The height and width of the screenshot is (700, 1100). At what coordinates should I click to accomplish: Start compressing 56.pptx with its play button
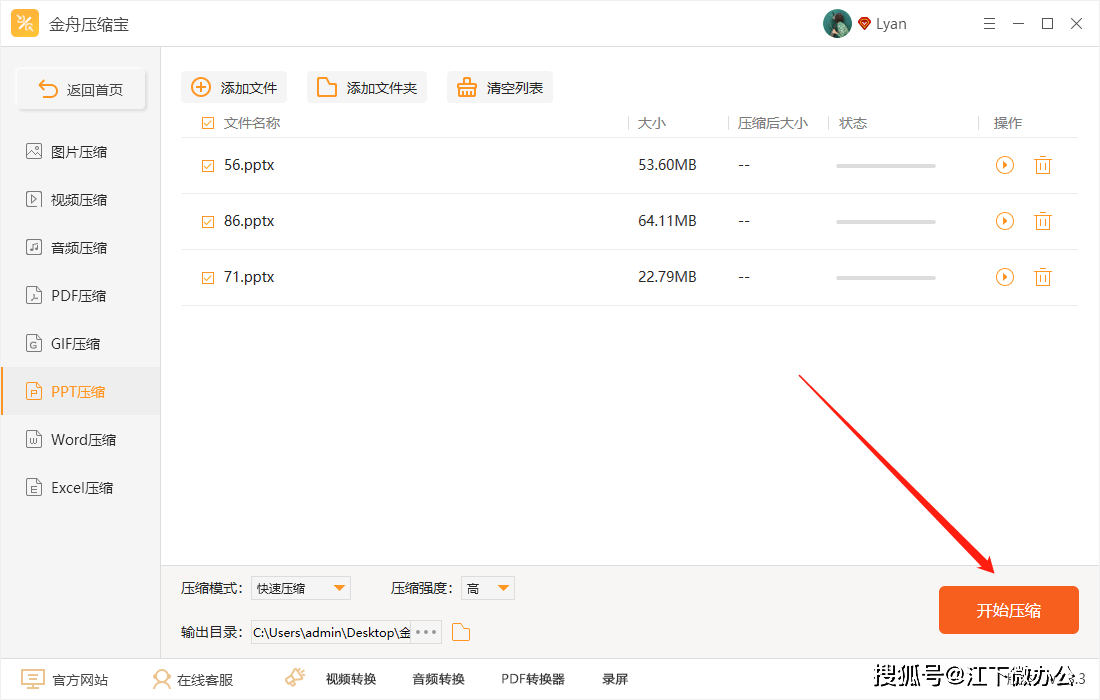1004,165
